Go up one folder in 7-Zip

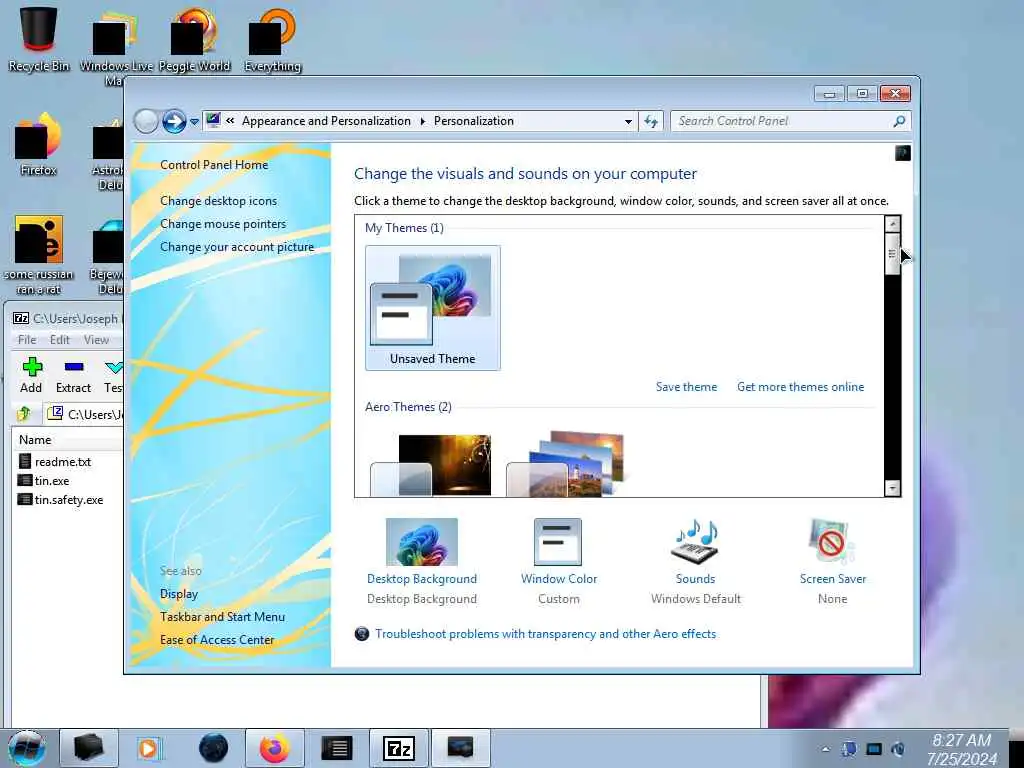(25, 413)
